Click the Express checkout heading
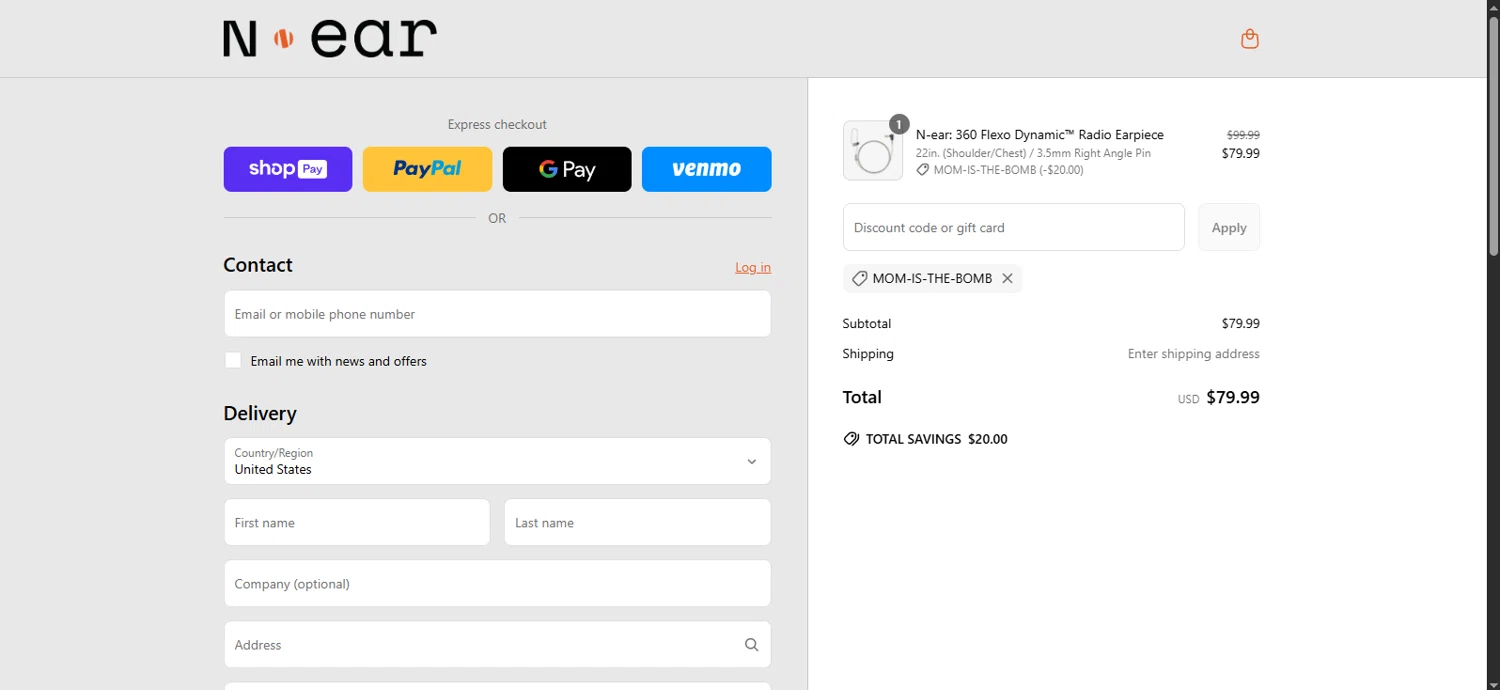The height and width of the screenshot is (690, 1500). (497, 125)
